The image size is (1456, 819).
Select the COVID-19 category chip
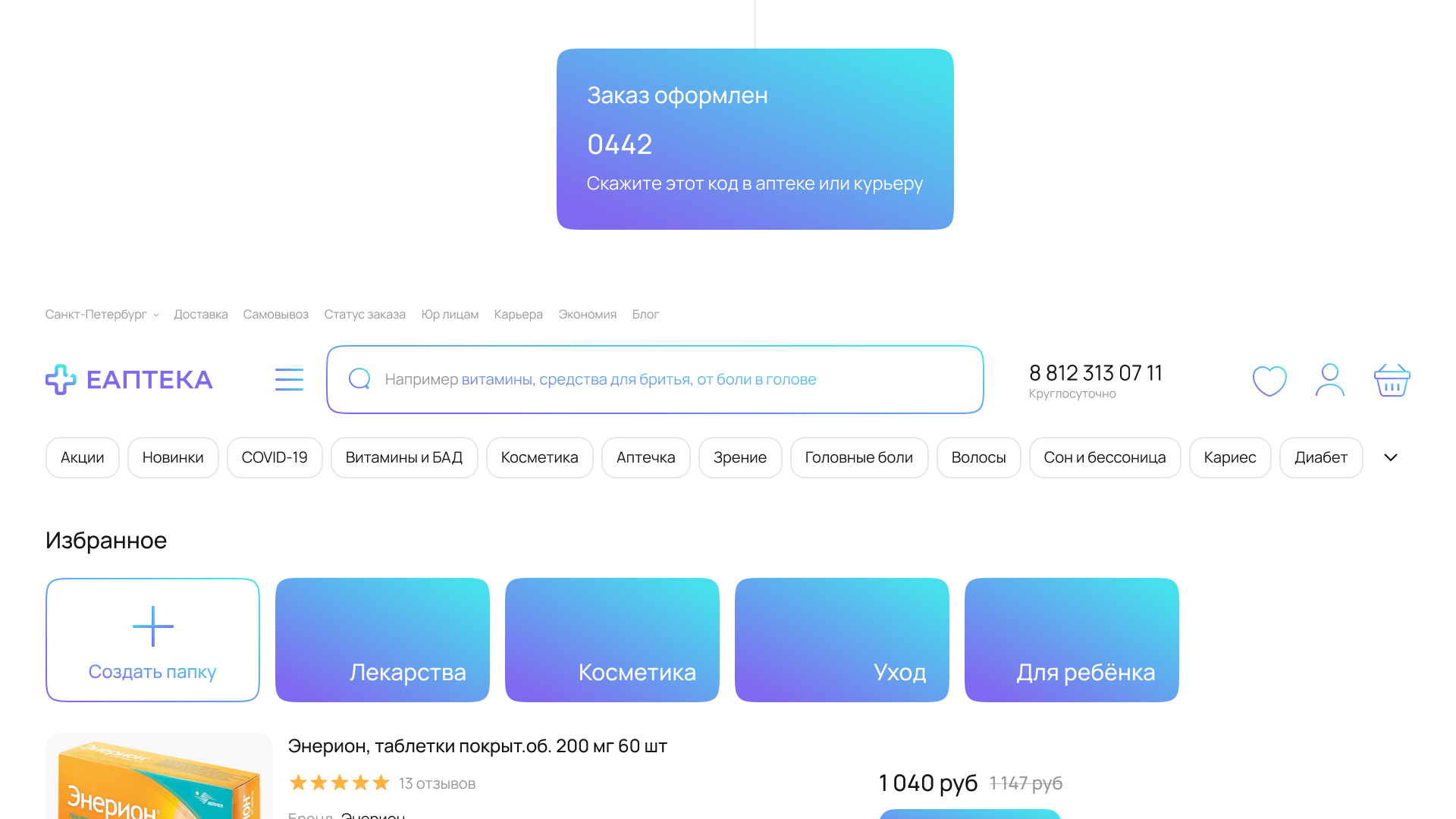tap(275, 457)
